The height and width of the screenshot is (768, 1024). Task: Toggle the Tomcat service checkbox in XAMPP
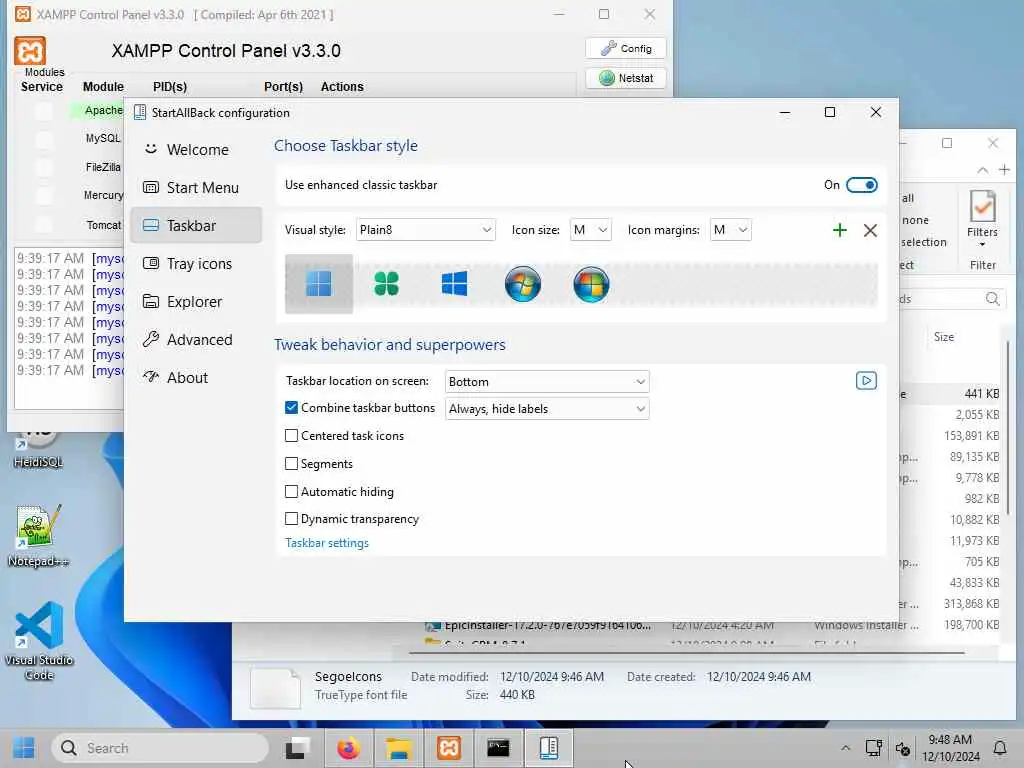point(44,225)
